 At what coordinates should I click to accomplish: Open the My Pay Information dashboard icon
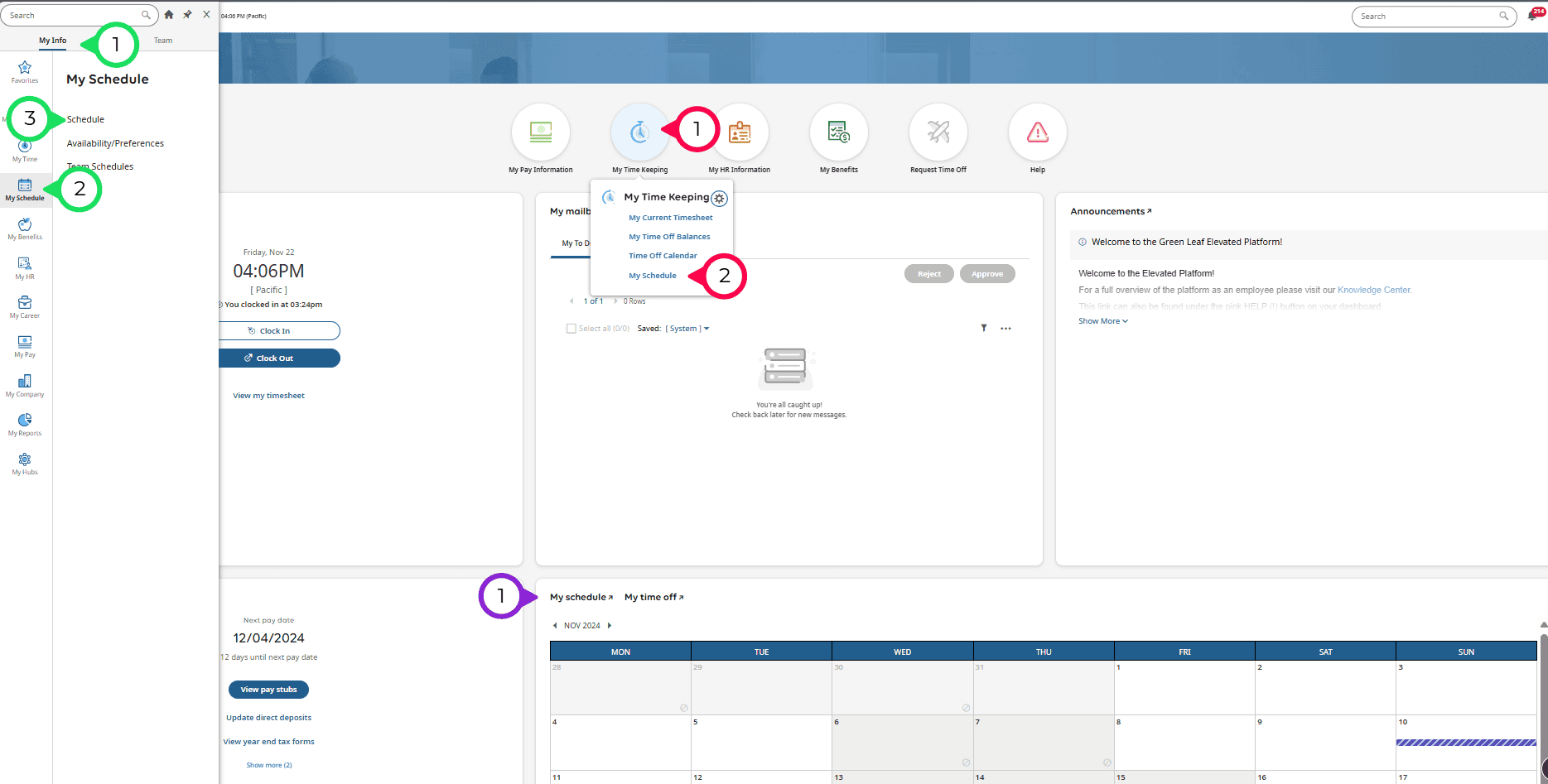(541, 132)
